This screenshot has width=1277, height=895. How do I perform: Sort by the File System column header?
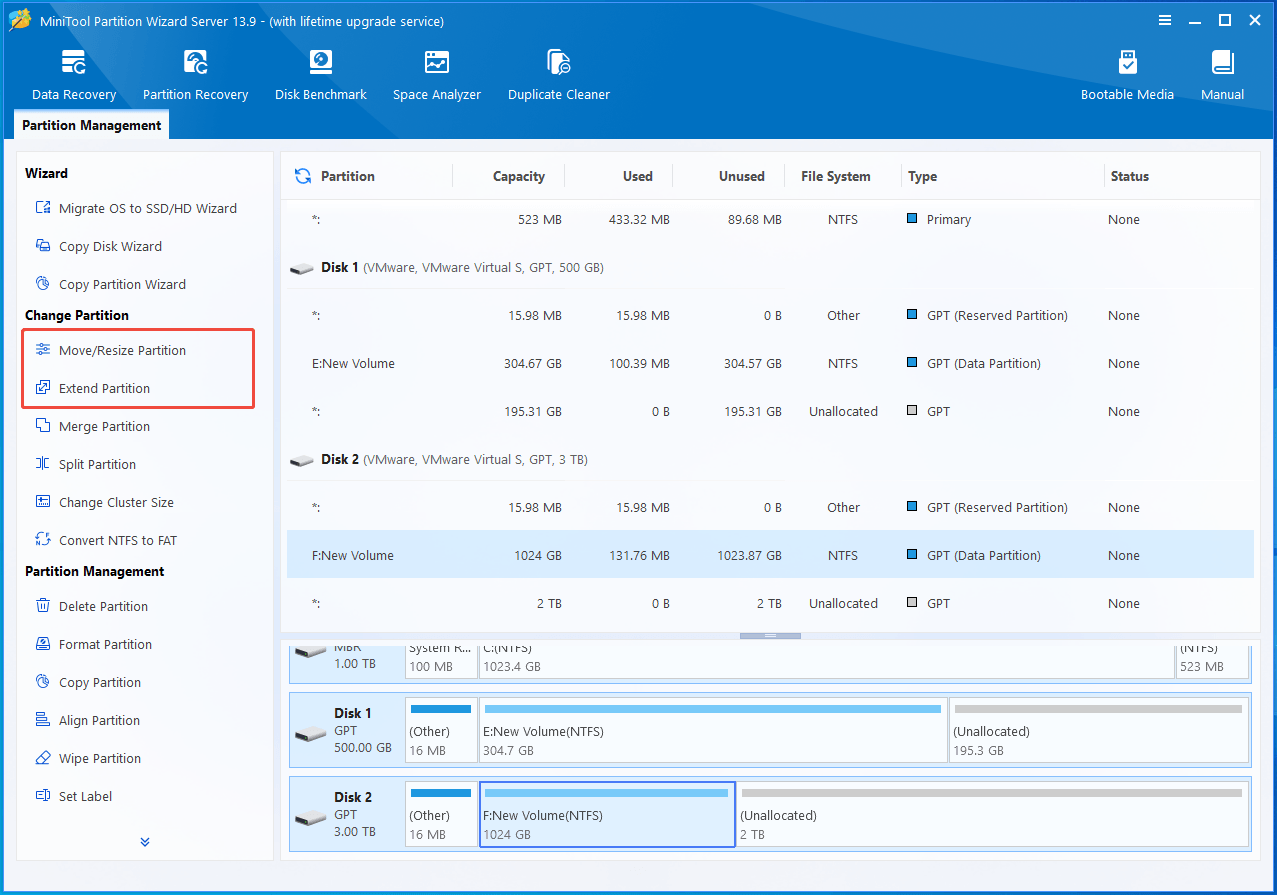point(836,176)
